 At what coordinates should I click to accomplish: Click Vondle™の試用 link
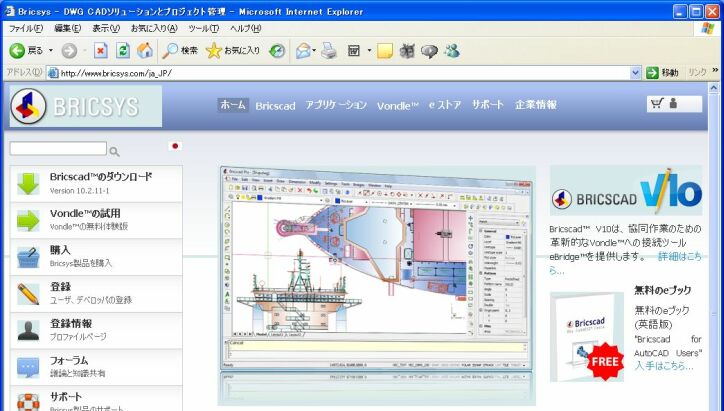pos(85,213)
